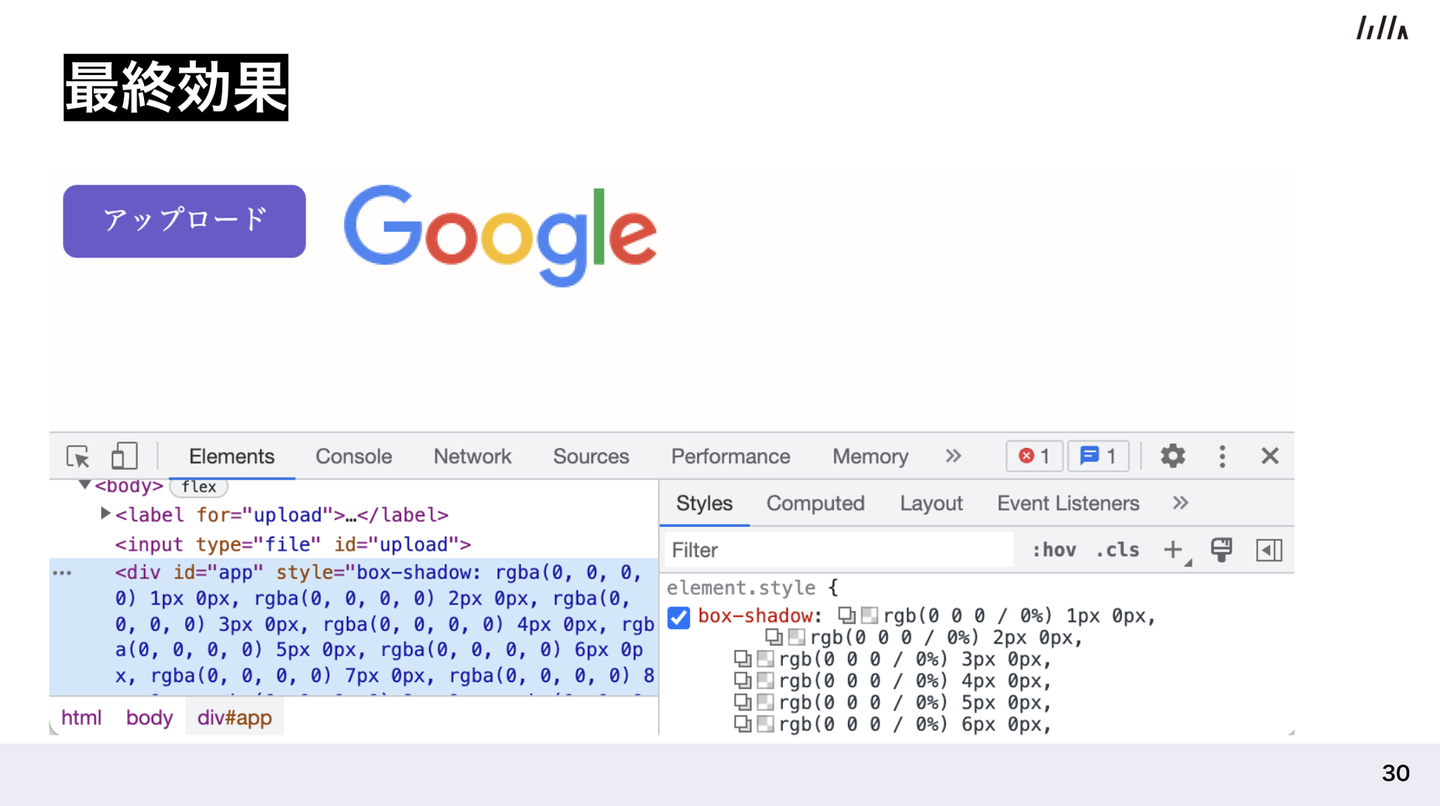Screen dimensions: 1440x806
Task: Click the element.style selector text
Action: pyautogui.click(x=741, y=588)
